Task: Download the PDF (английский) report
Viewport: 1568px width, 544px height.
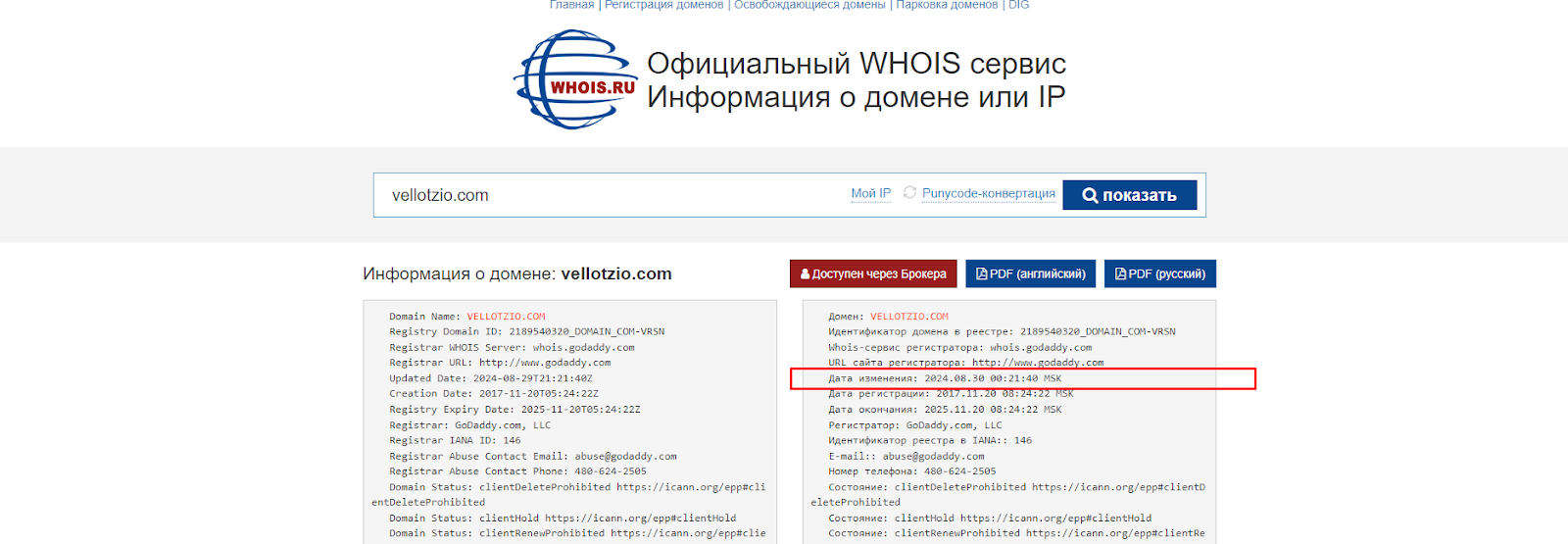Action: coord(1031,273)
